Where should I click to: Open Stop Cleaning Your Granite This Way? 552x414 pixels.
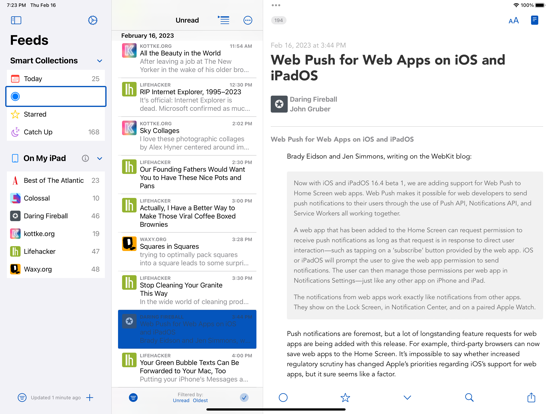tap(187, 290)
